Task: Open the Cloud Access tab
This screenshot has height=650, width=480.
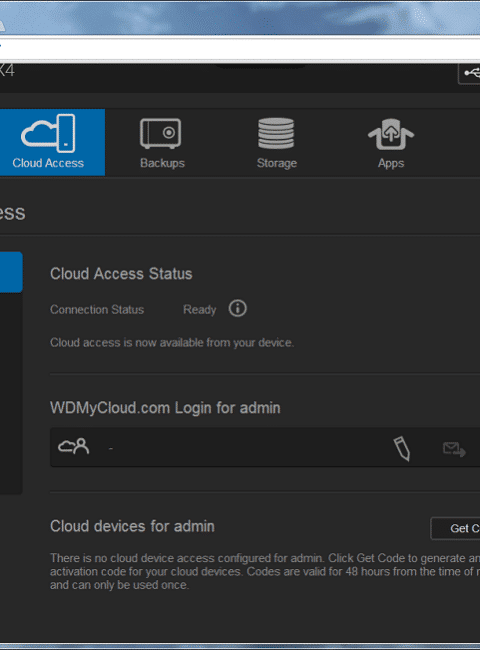Action: (52, 142)
